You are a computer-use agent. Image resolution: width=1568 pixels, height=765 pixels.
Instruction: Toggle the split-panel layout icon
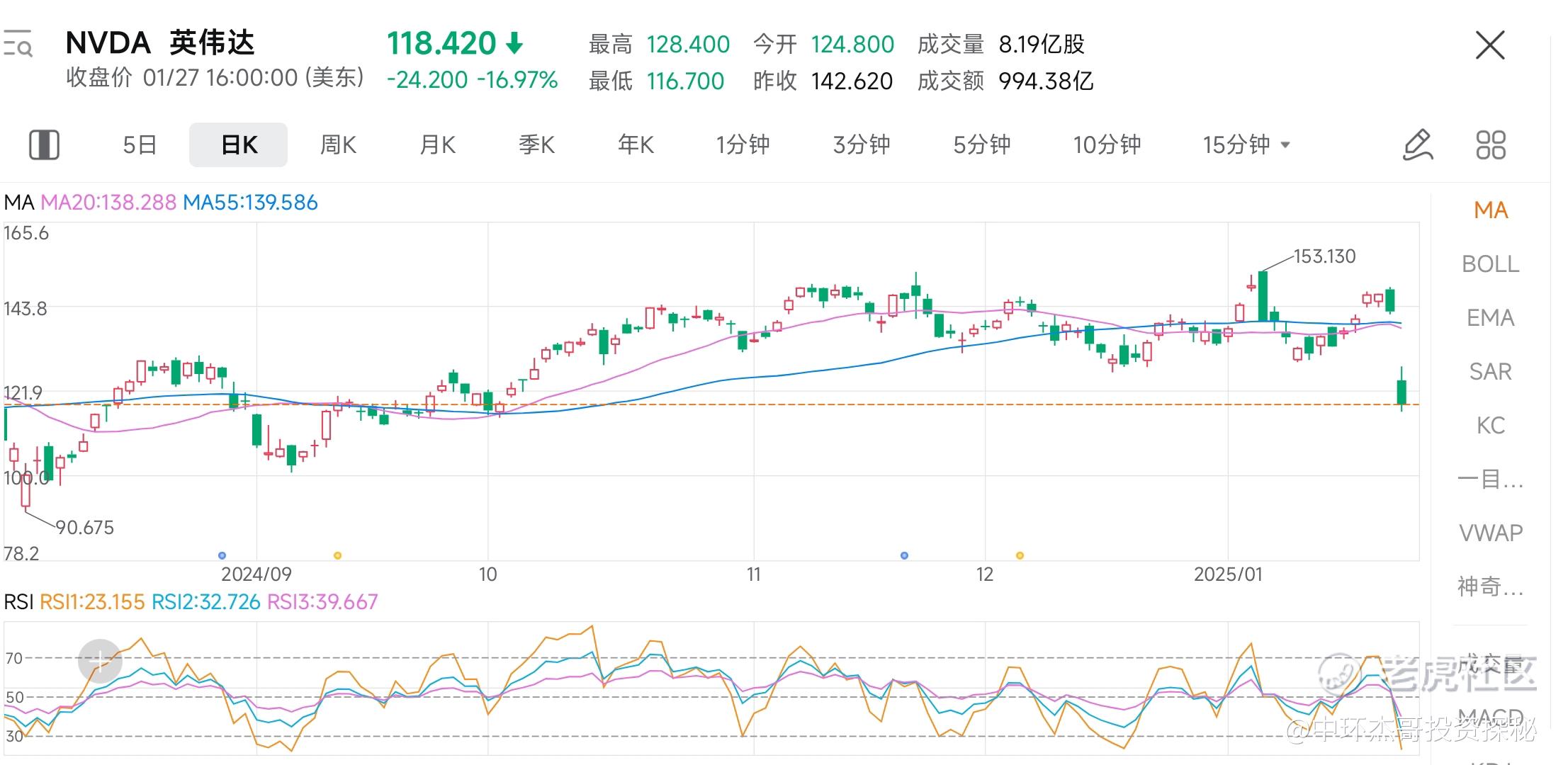[x=44, y=144]
